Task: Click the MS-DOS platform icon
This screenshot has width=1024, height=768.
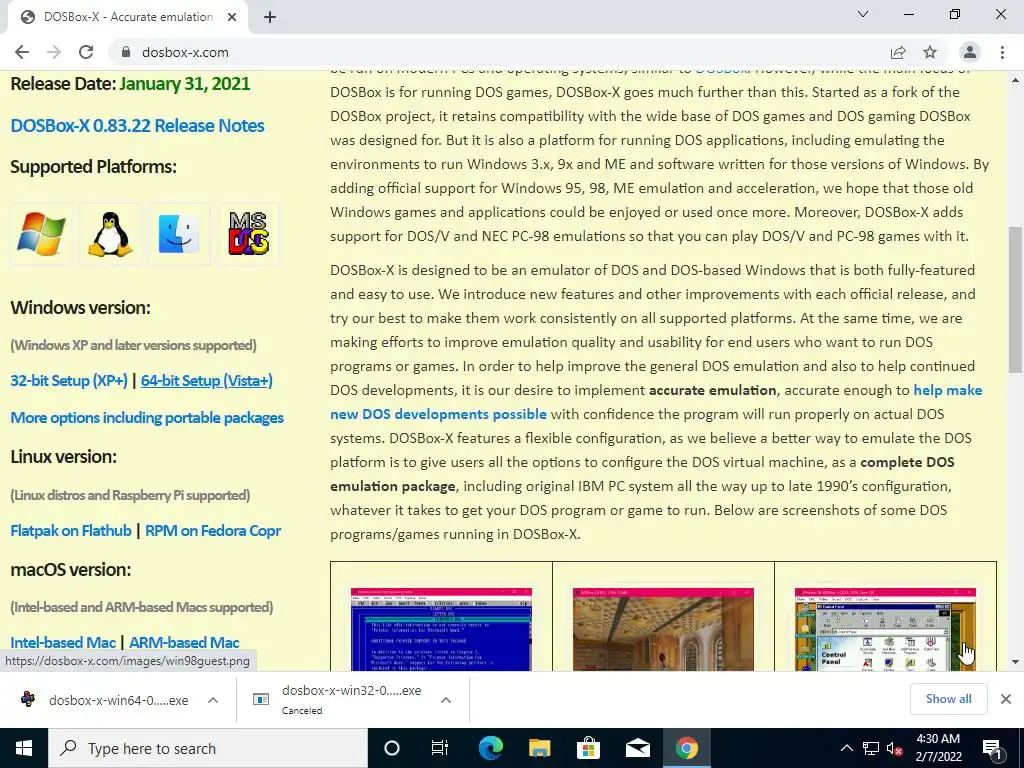Action: (248, 233)
